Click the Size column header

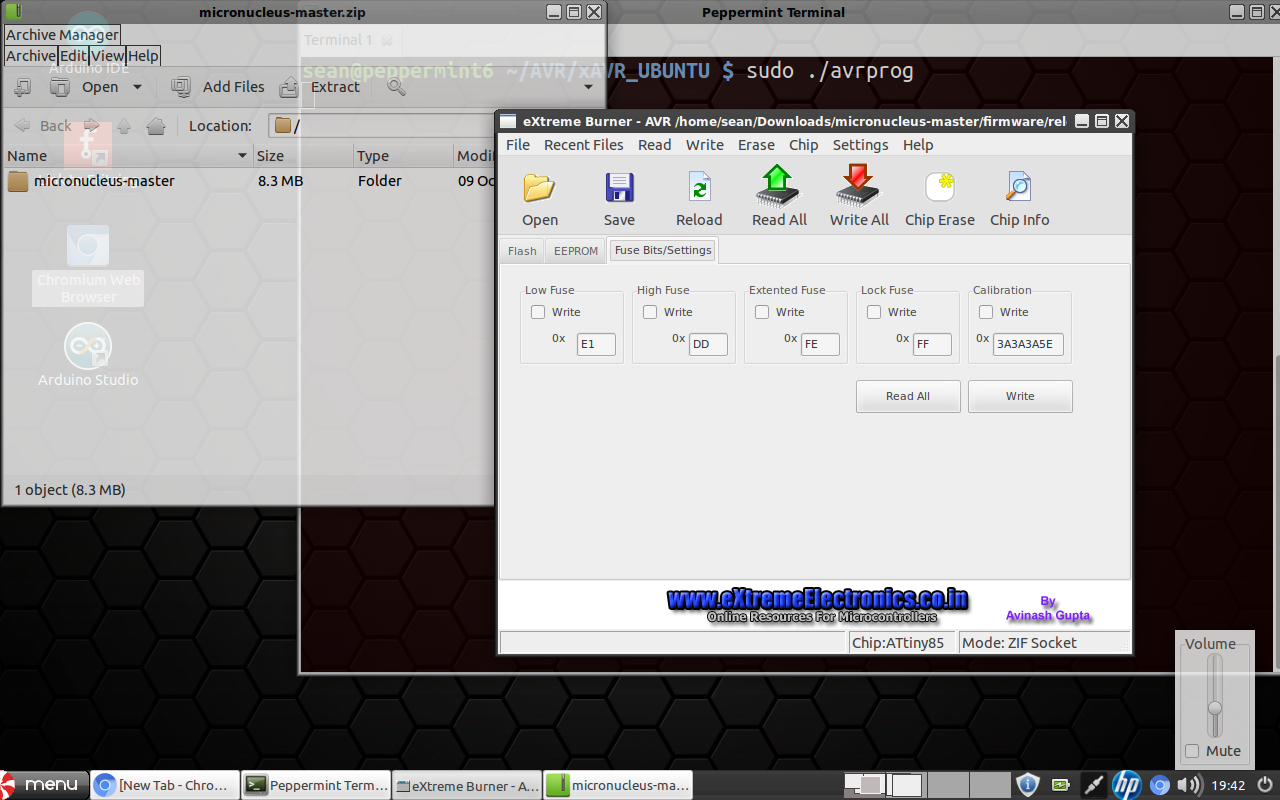point(303,156)
